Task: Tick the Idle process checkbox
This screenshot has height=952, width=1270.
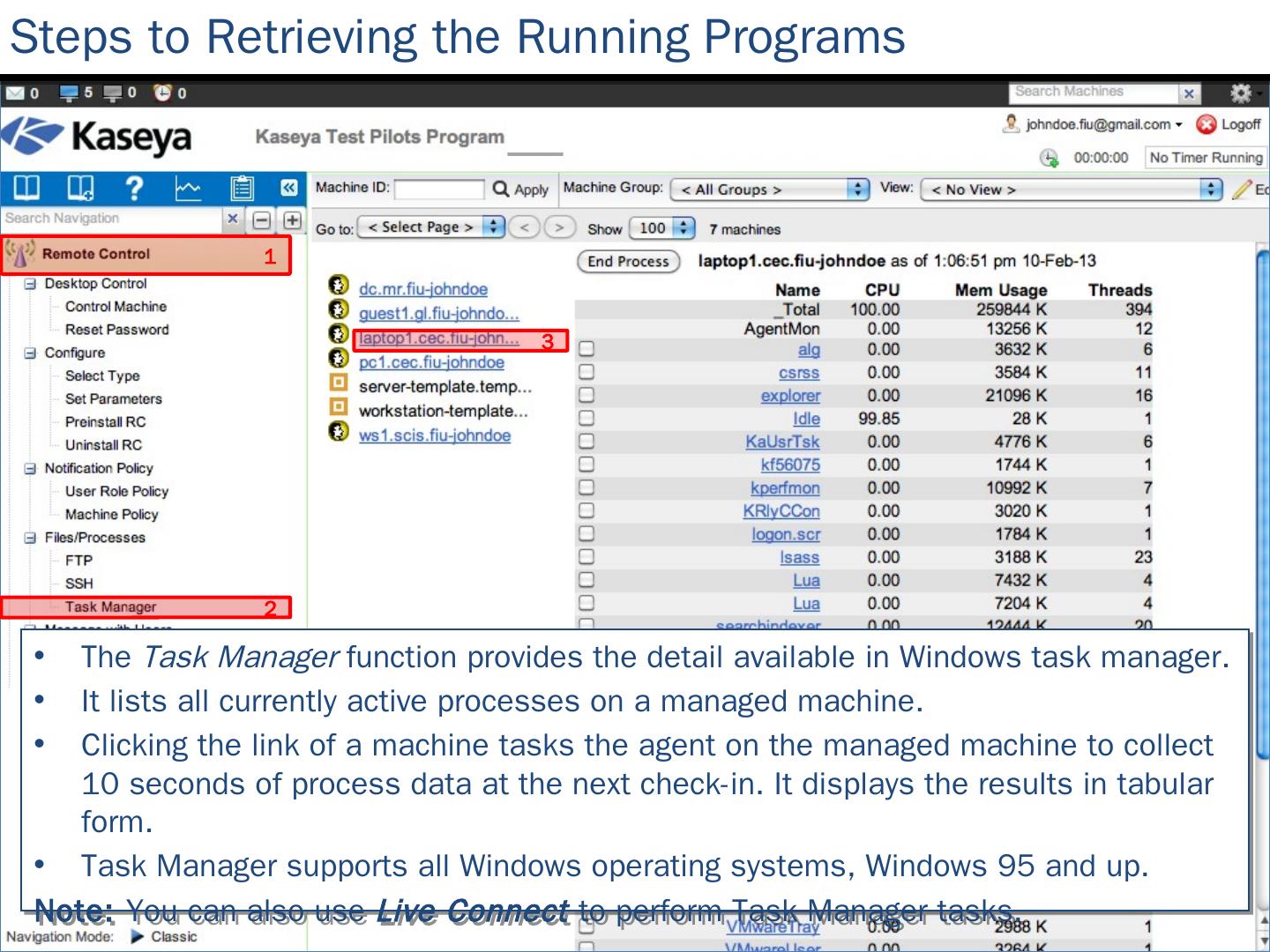Action: (586, 418)
